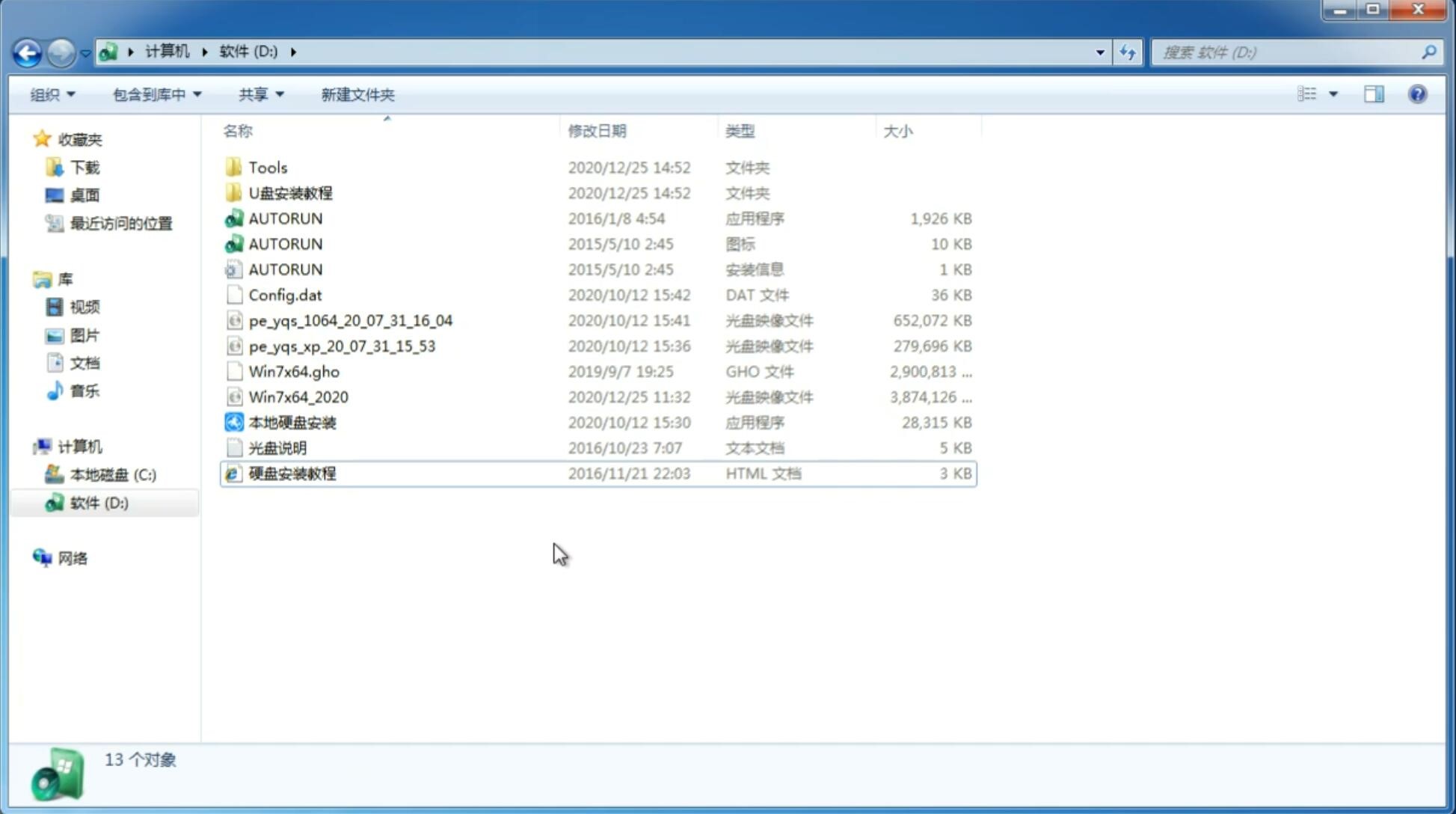1456x814 pixels.
Task: Open Win7x64_2020 disc image file
Action: click(x=297, y=397)
